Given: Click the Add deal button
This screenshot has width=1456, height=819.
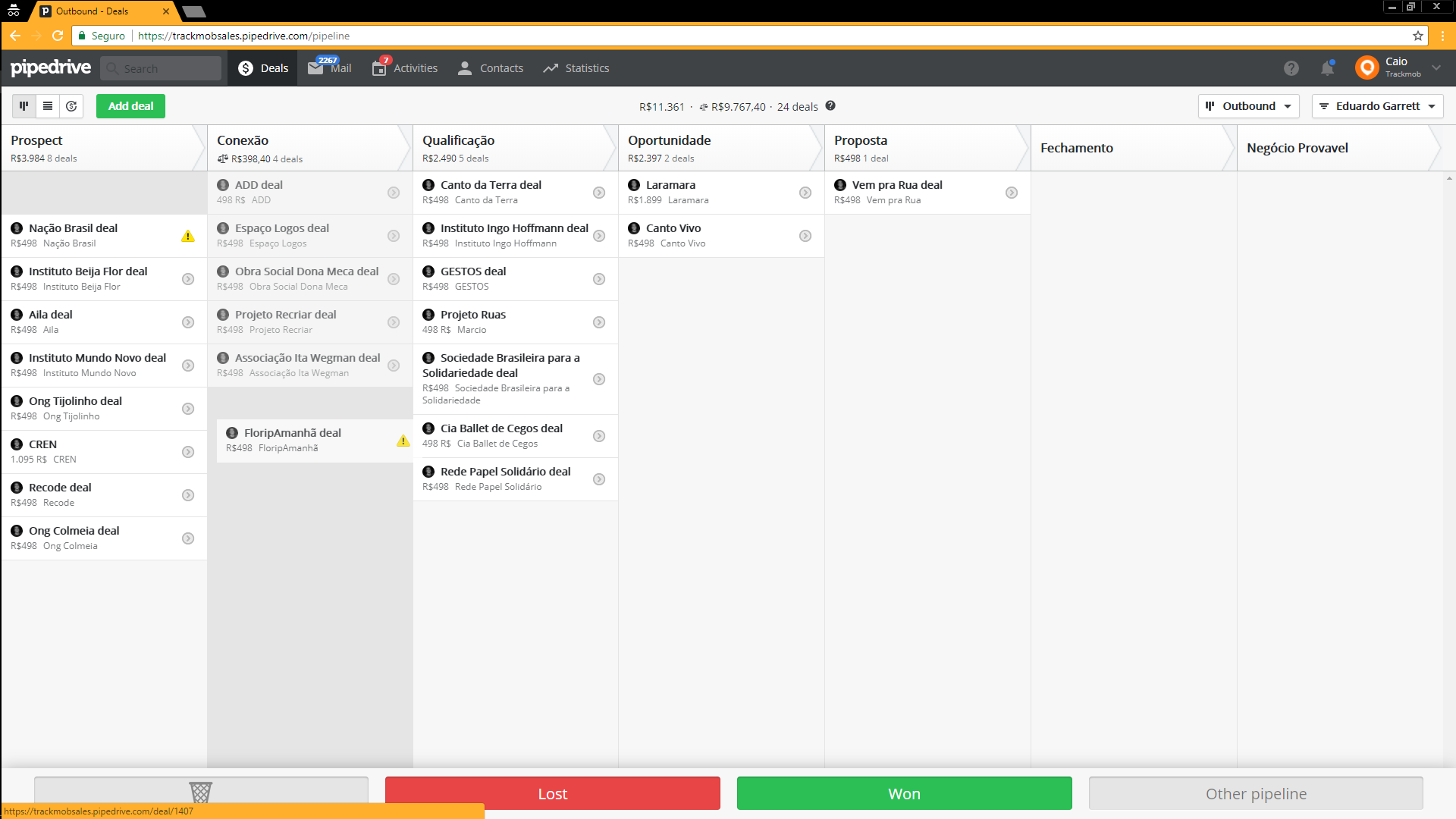Looking at the screenshot, I should tap(130, 106).
